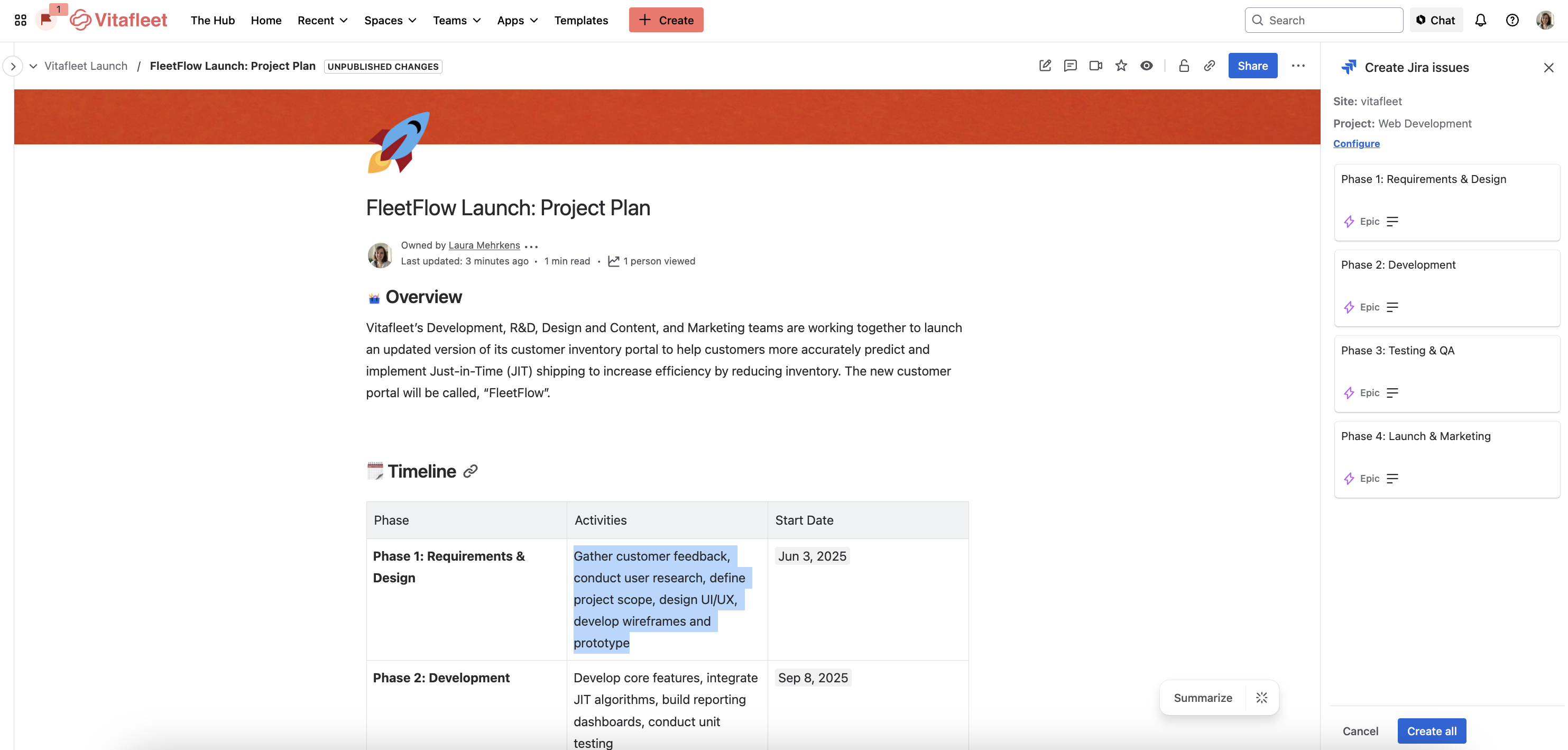The width and height of the screenshot is (1568, 750).
Task: Open the app grid switcher icon
Action: tap(20, 20)
